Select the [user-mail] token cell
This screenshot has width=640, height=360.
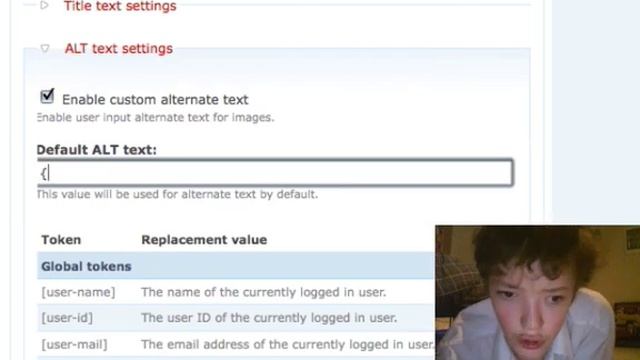click(x=74, y=344)
